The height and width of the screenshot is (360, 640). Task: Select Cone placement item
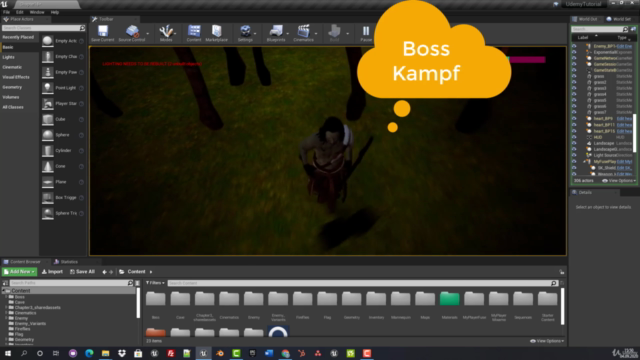coord(62,166)
